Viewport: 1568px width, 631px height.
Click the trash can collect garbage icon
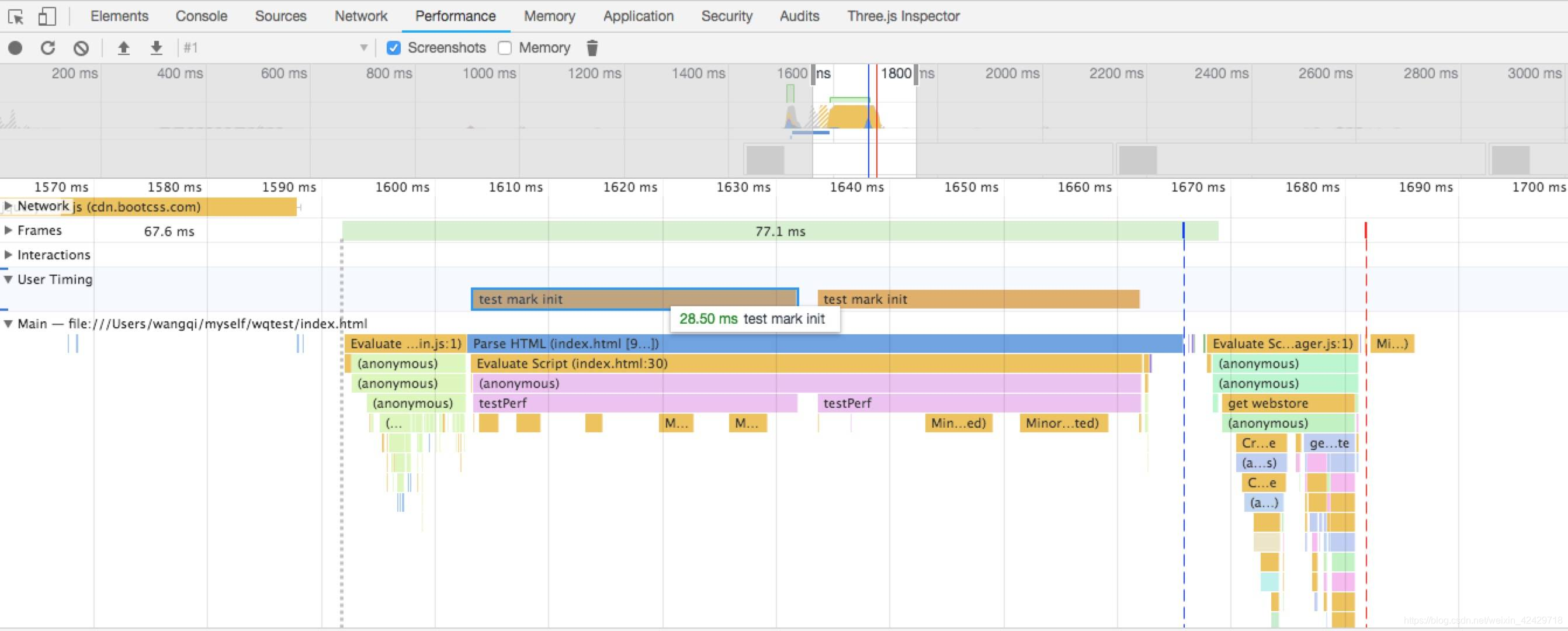click(592, 48)
